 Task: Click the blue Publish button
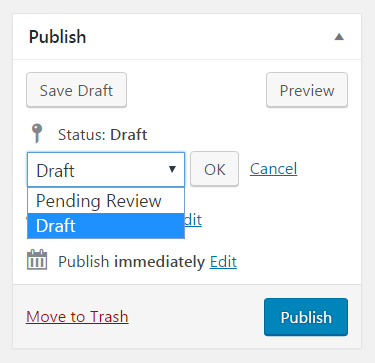[x=306, y=317]
